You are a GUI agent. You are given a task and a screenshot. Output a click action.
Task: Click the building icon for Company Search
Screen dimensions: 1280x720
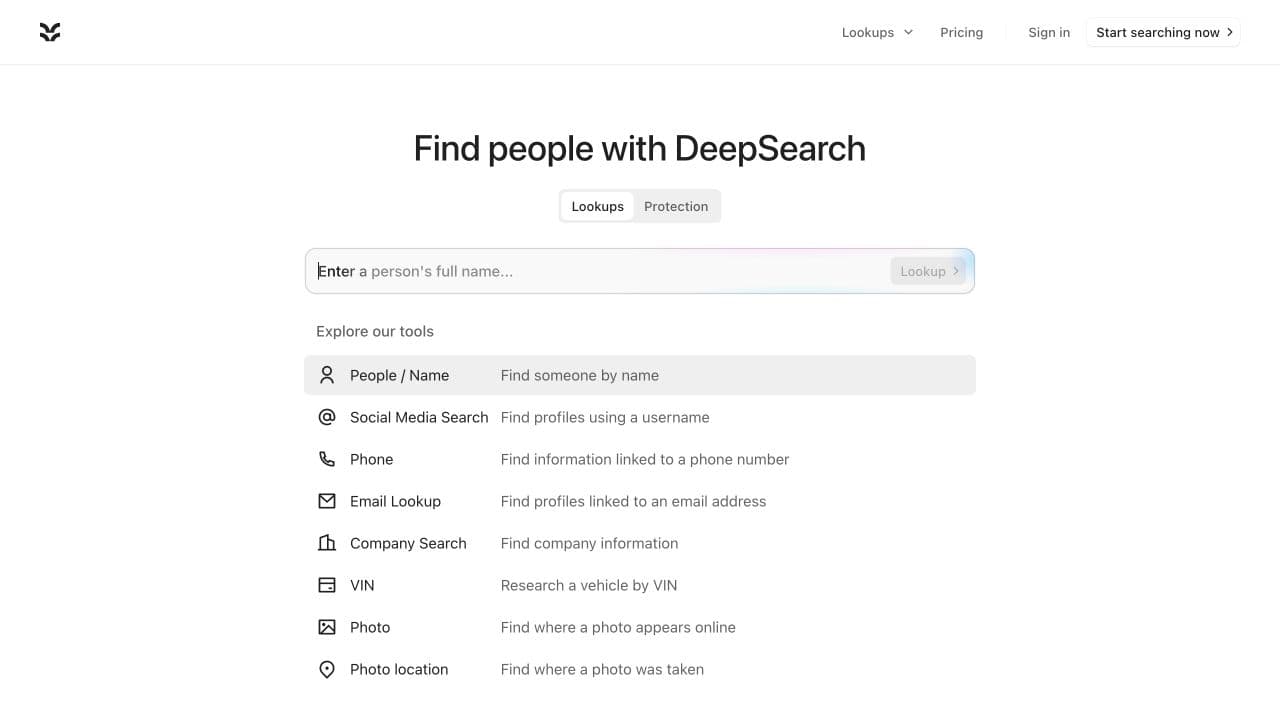[327, 543]
